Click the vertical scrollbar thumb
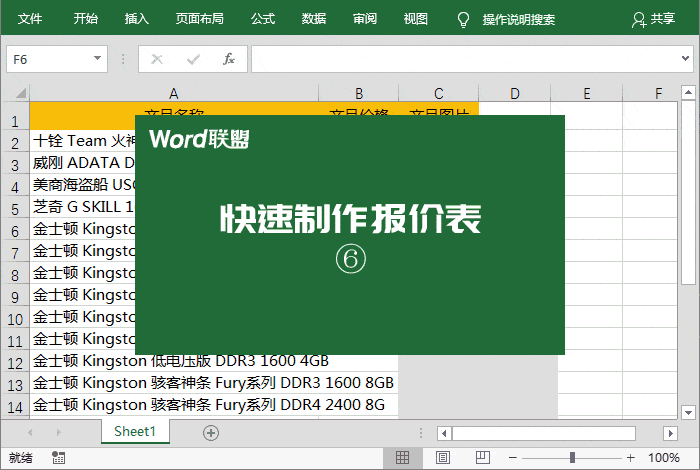Viewport: 700px width, 470px height. click(688, 192)
